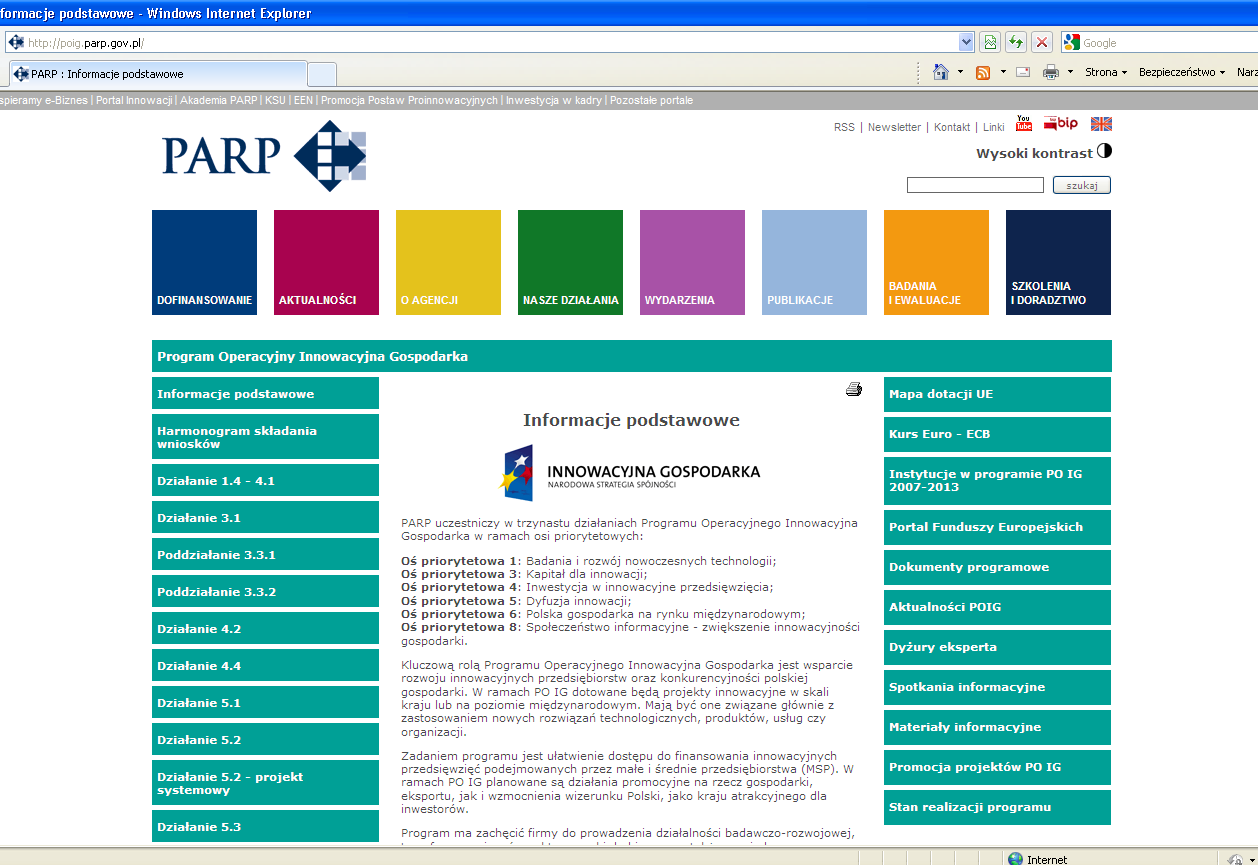The width and height of the screenshot is (1258, 865).
Task: Open Kurs Euro - ECB link
Action: coord(997,434)
